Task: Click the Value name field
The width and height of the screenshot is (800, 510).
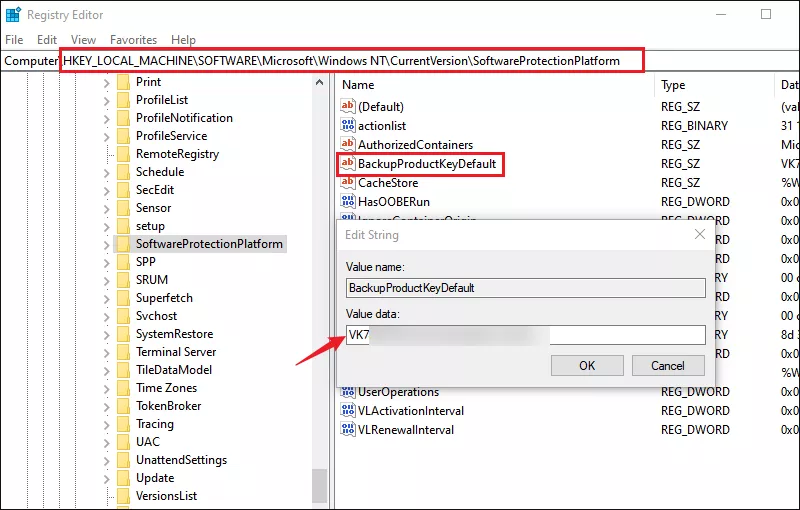Action: coord(526,288)
